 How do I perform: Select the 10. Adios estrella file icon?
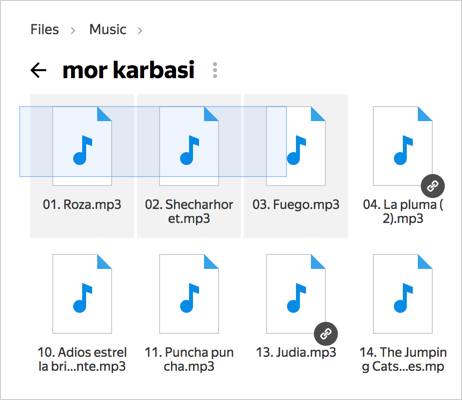82,294
